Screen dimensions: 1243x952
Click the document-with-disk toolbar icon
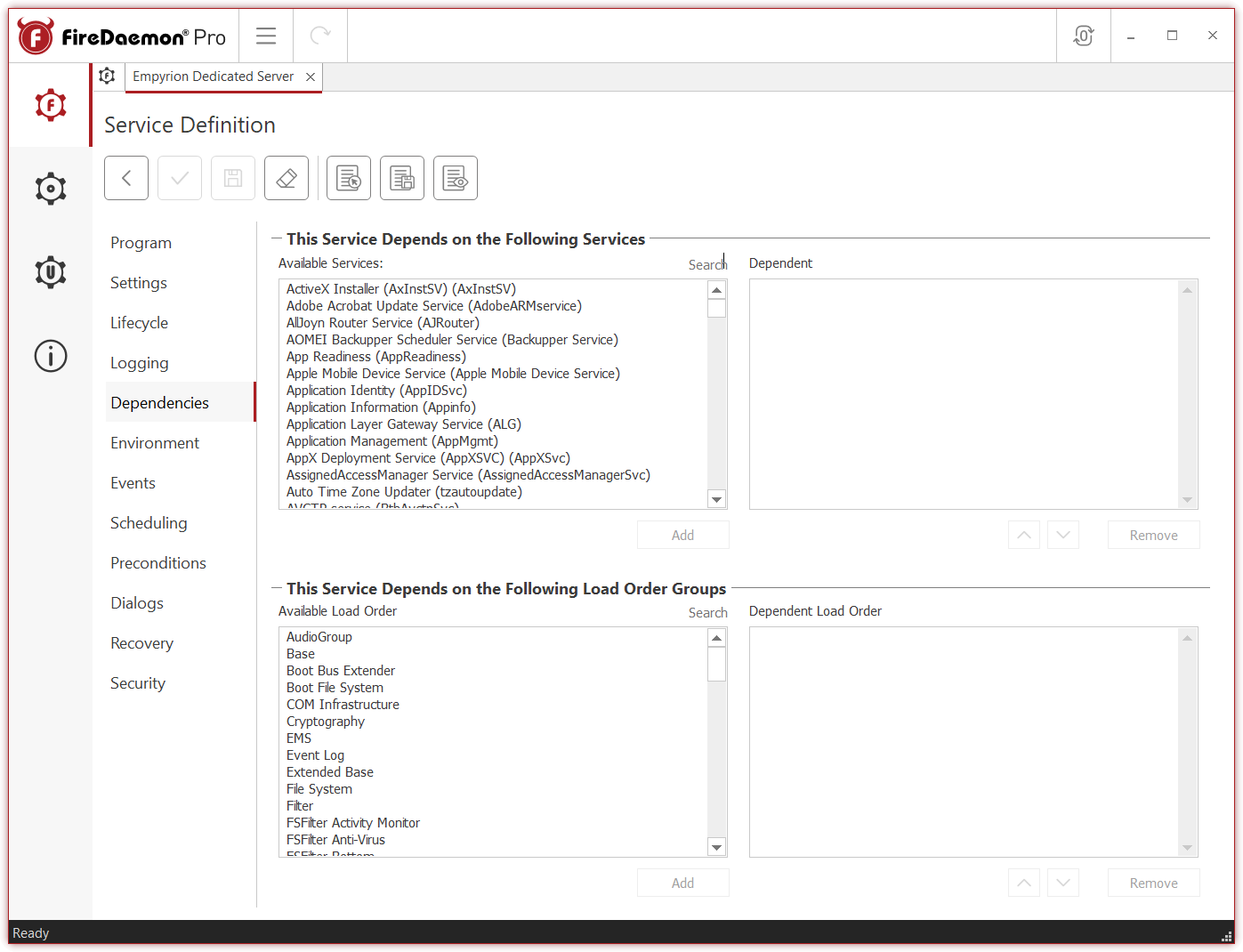pos(401,178)
